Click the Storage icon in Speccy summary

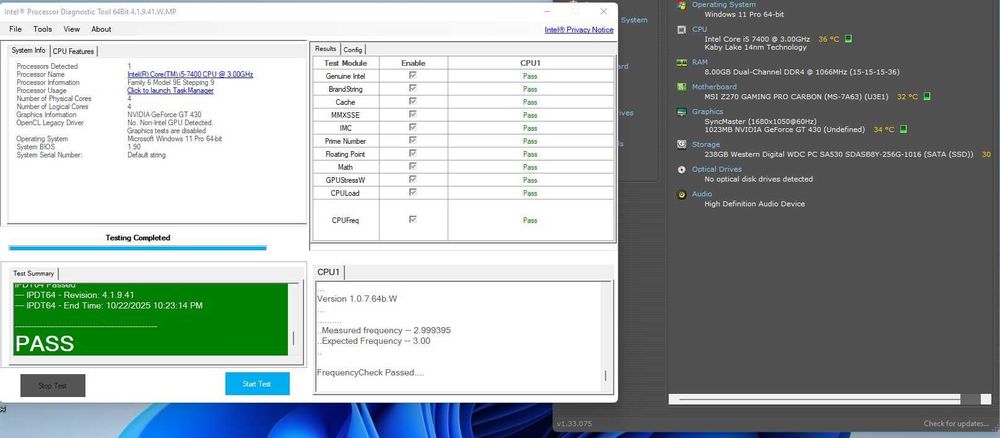[681, 145]
